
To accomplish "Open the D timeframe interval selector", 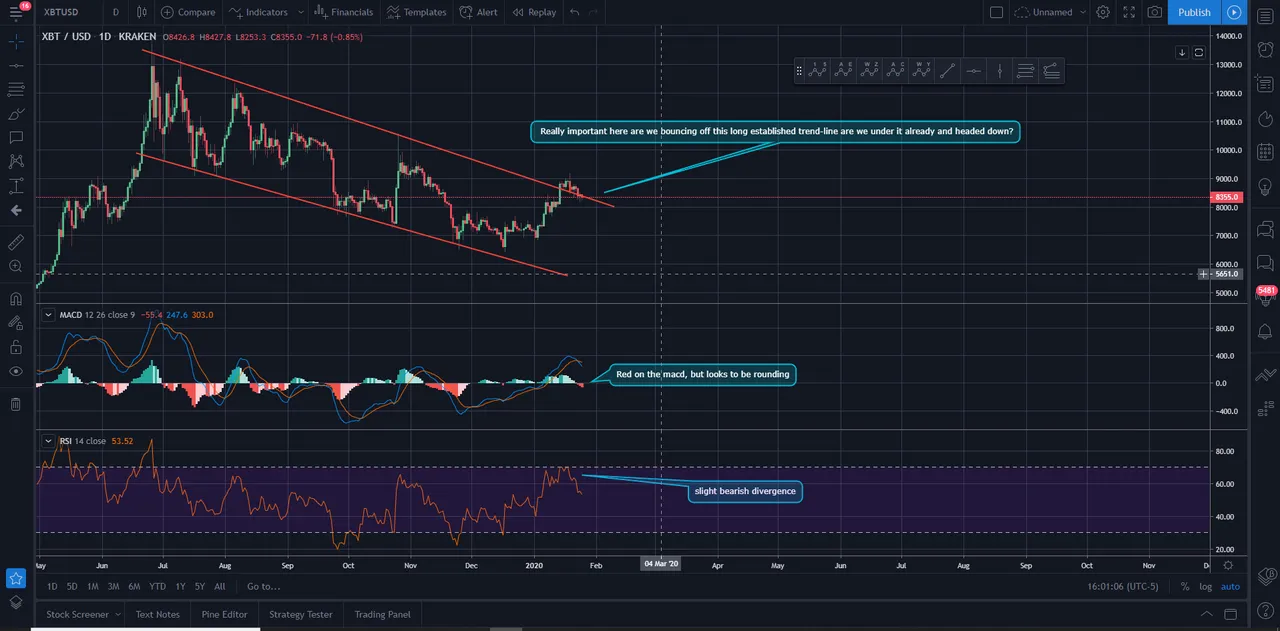I will click(x=116, y=12).
